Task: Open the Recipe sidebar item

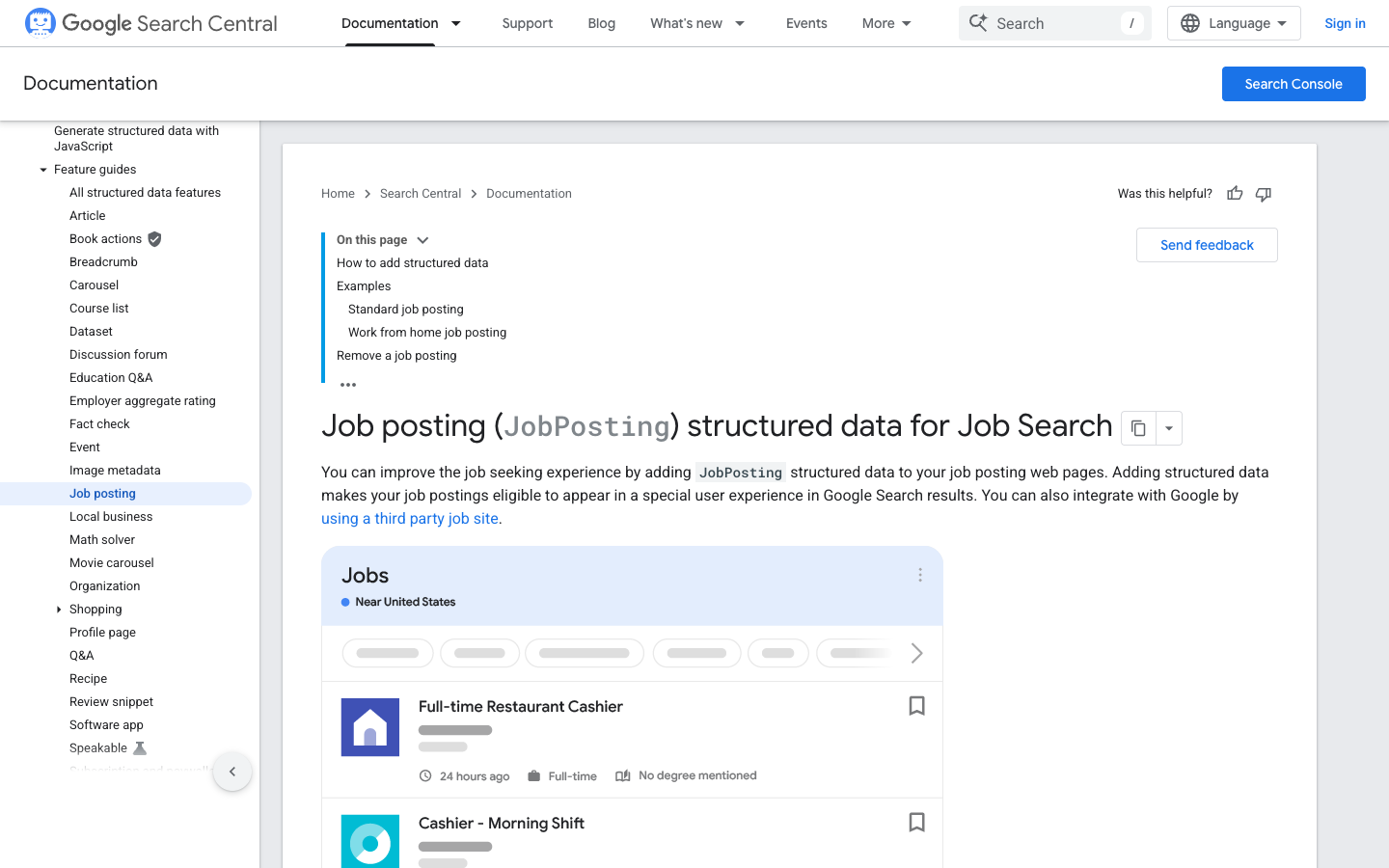Action: point(88,679)
